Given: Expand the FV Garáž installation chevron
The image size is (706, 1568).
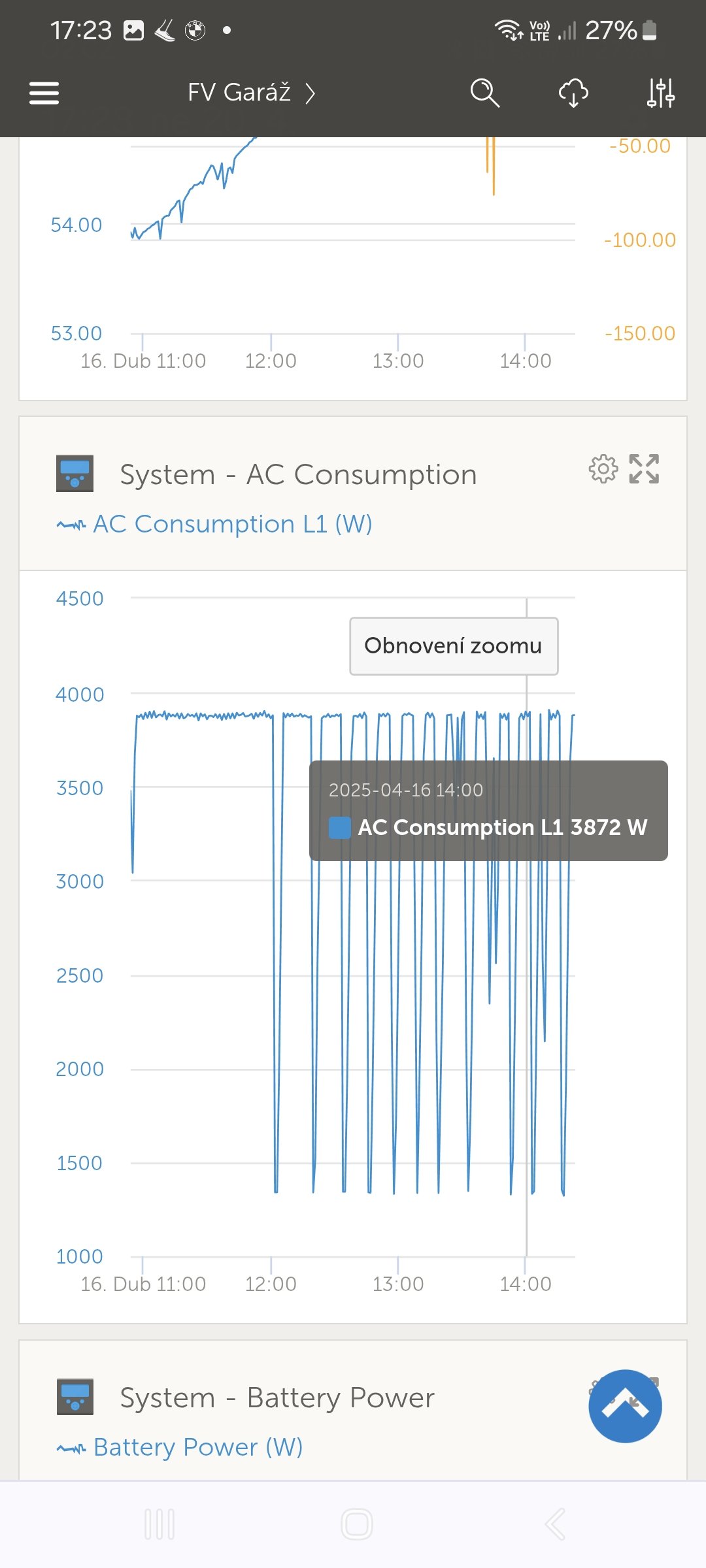Looking at the screenshot, I should coord(311,93).
